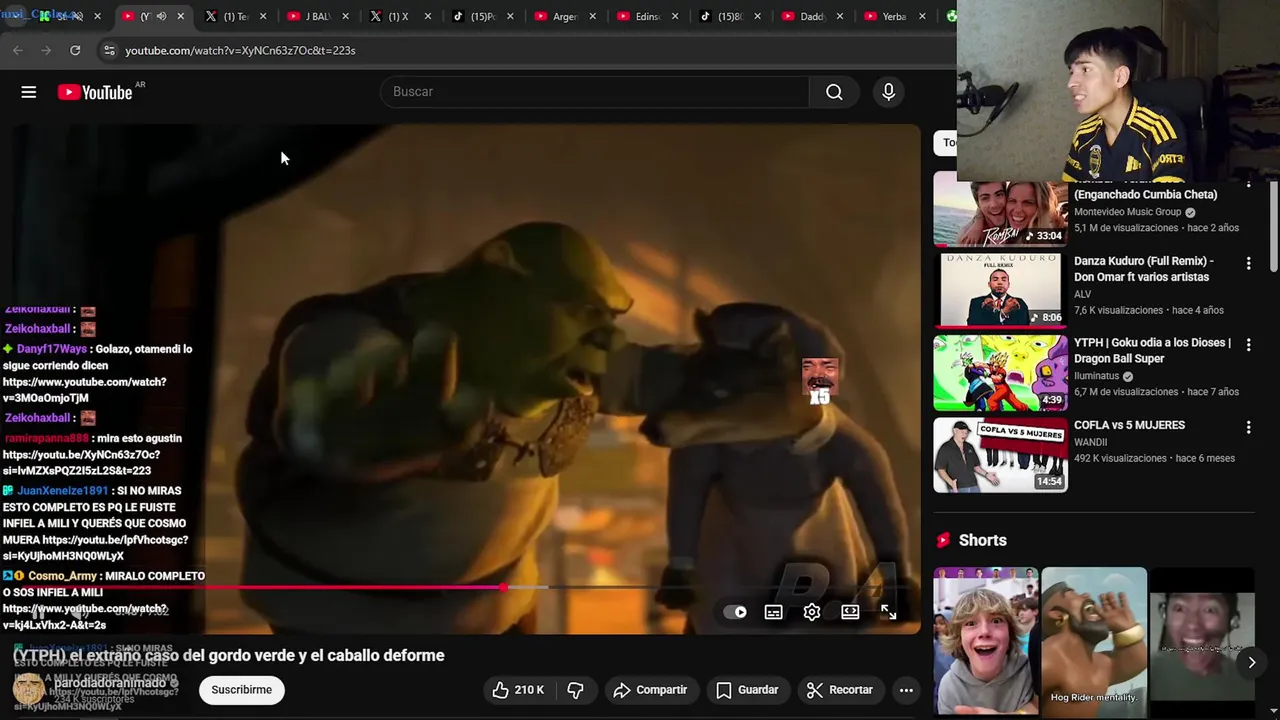Open the Hog Rider mentality short
This screenshot has width=1280, height=720.
coord(1094,640)
